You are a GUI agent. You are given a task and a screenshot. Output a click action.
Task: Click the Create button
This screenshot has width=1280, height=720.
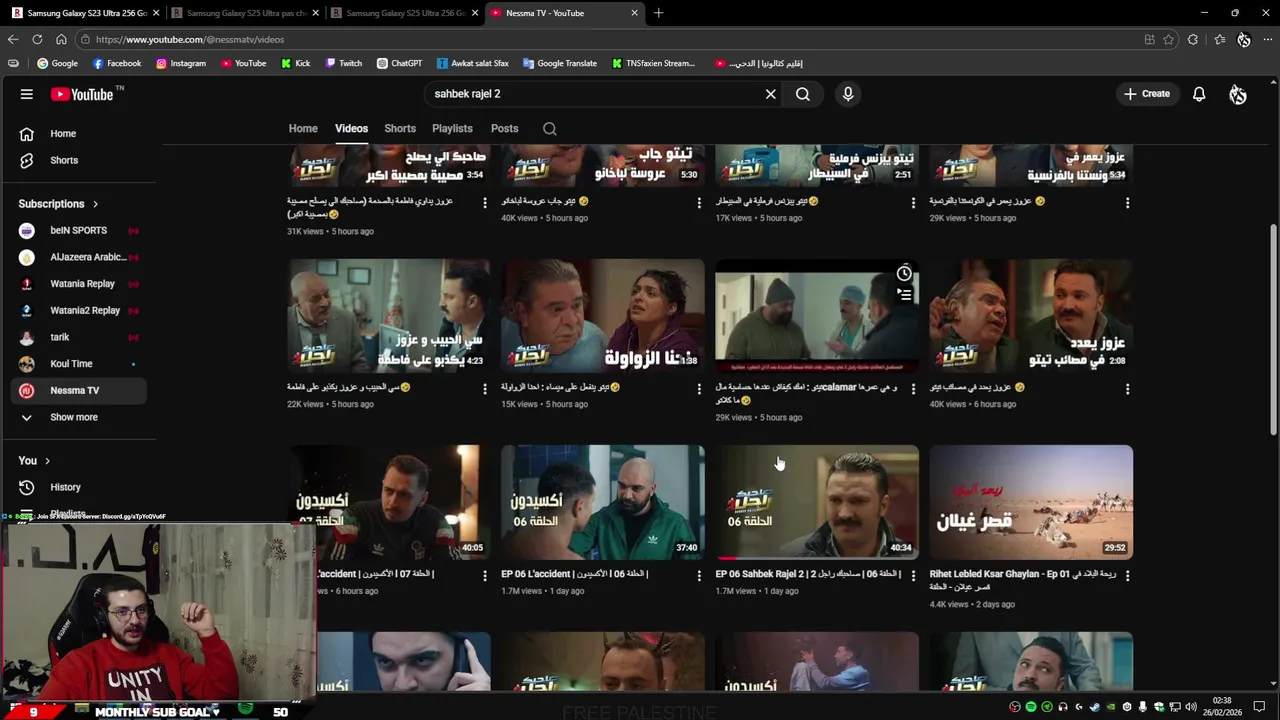[1147, 94]
